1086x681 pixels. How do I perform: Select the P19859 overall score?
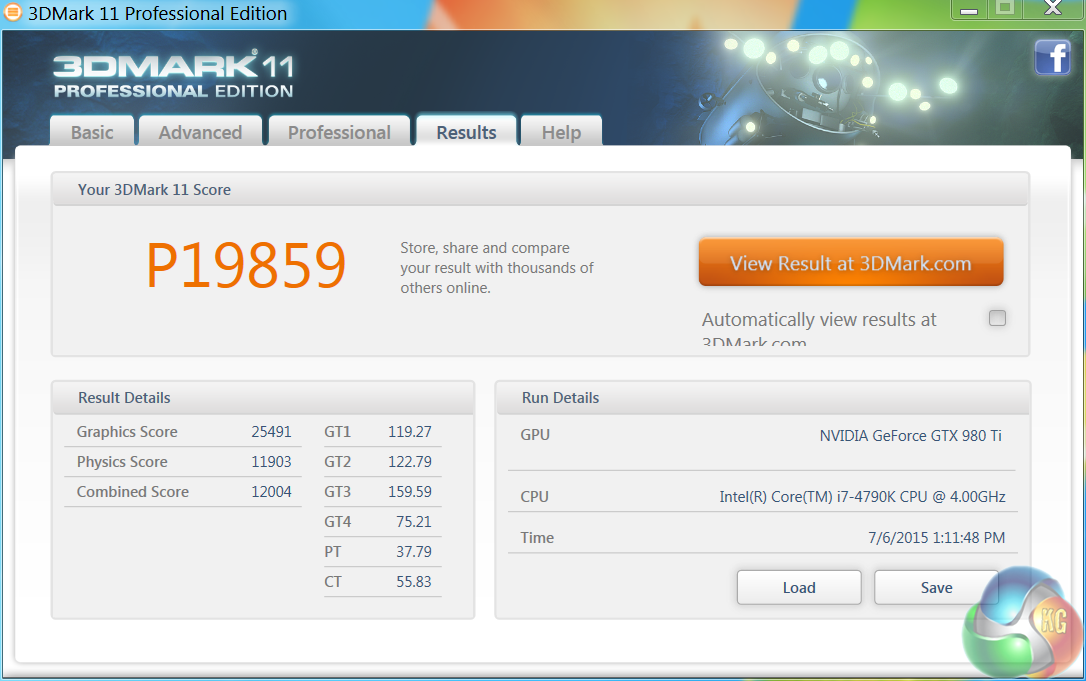point(246,265)
